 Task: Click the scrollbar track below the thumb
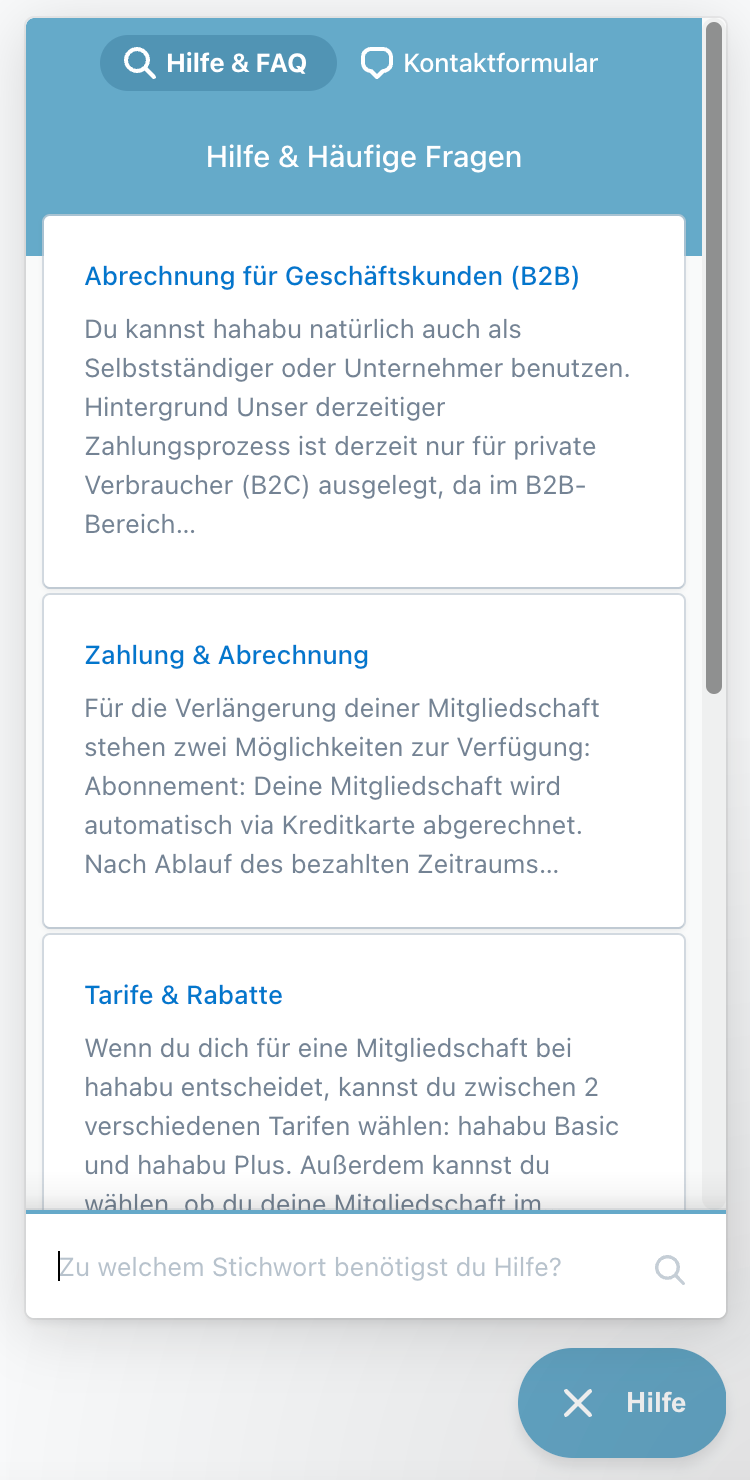pyautogui.click(x=713, y=950)
